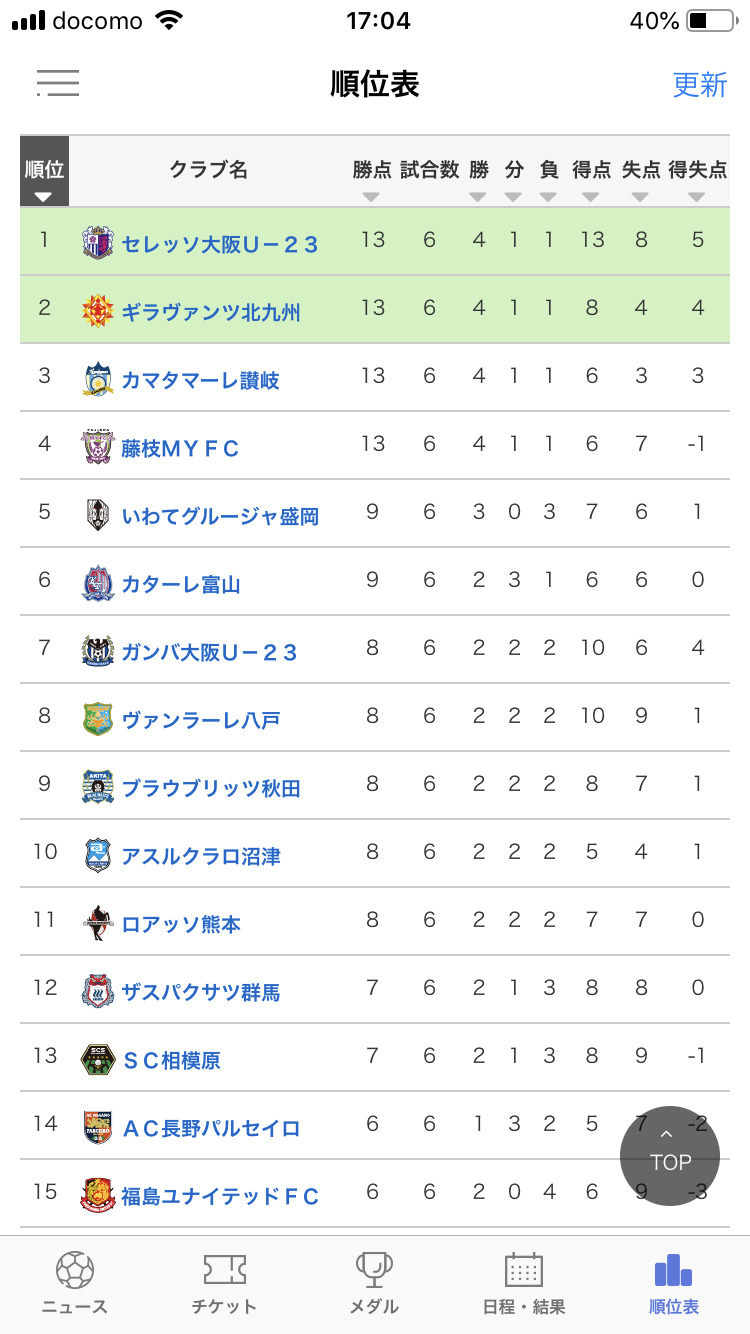Open the いわてグルージャ盛岡 team link
The height and width of the screenshot is (1334, 750).
220,516
